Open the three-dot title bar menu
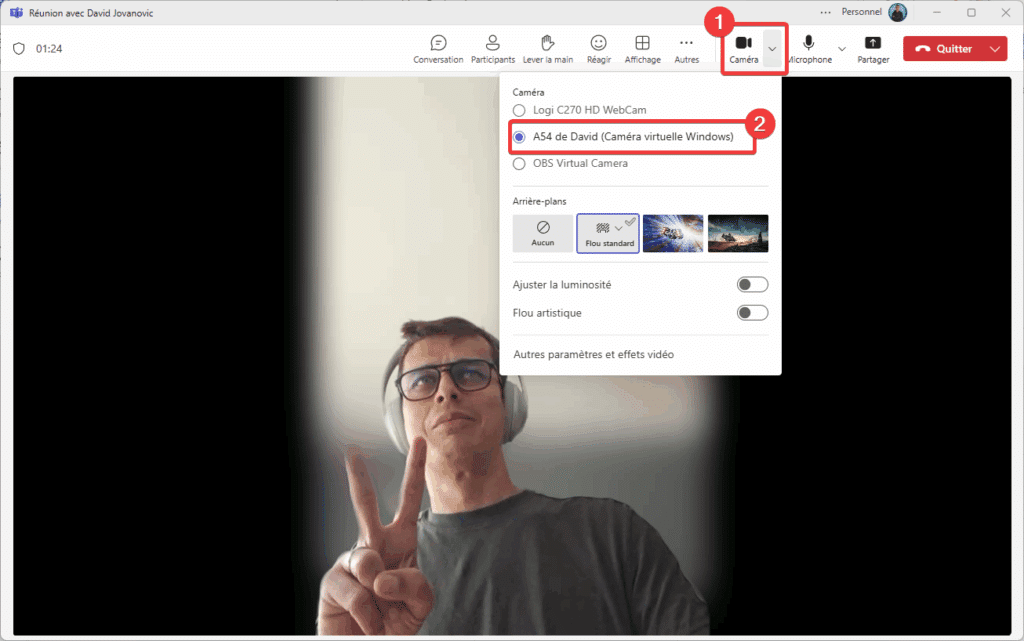The width and height of the screenshot is (1024, 641). click(x=825, y=12)
